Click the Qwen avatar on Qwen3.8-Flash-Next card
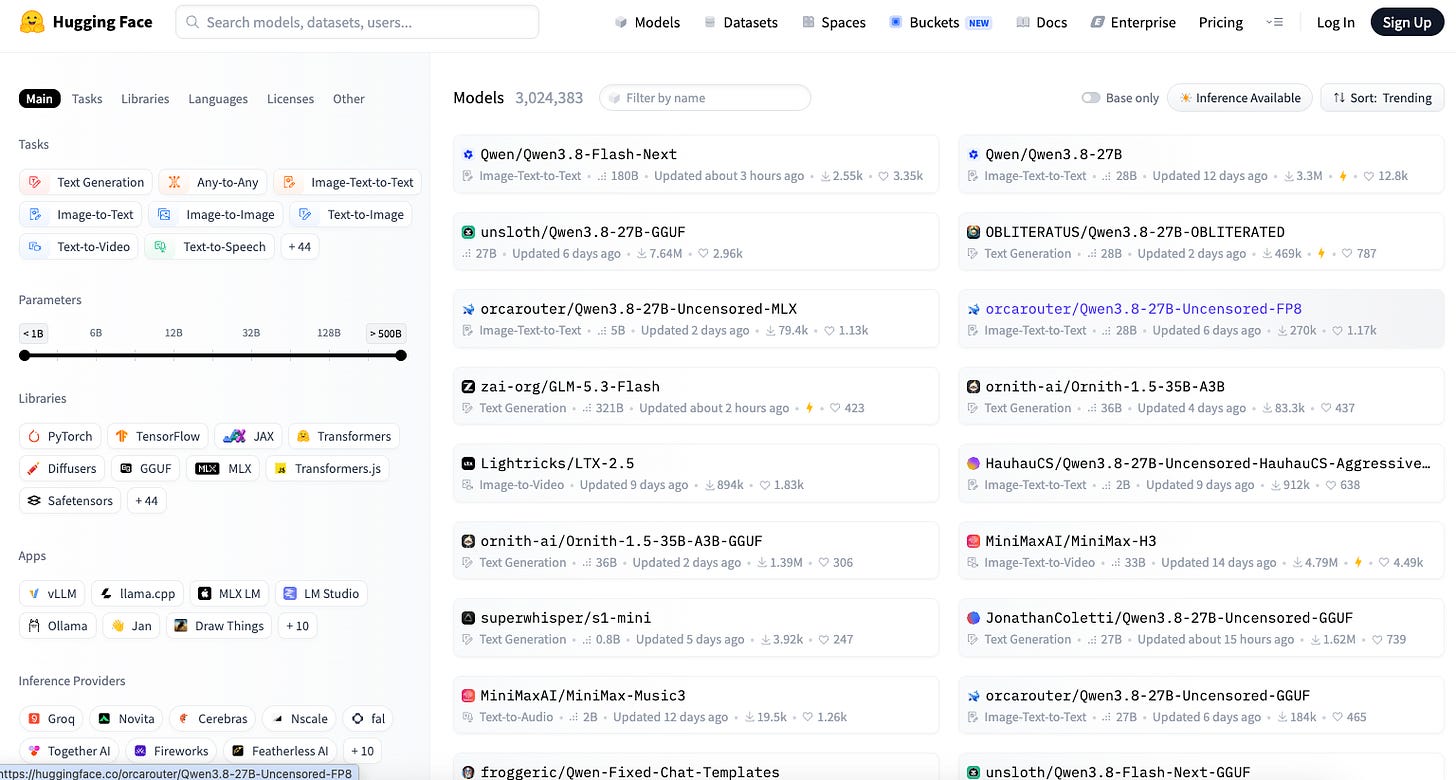This screenshot has width=1456, height=780. (x=468, y=154)
